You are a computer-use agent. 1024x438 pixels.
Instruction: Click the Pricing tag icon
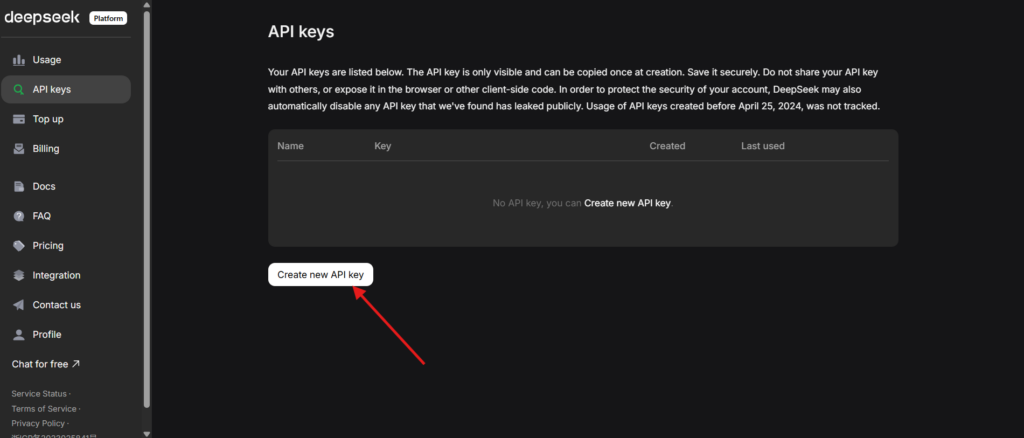coord(19,246)
